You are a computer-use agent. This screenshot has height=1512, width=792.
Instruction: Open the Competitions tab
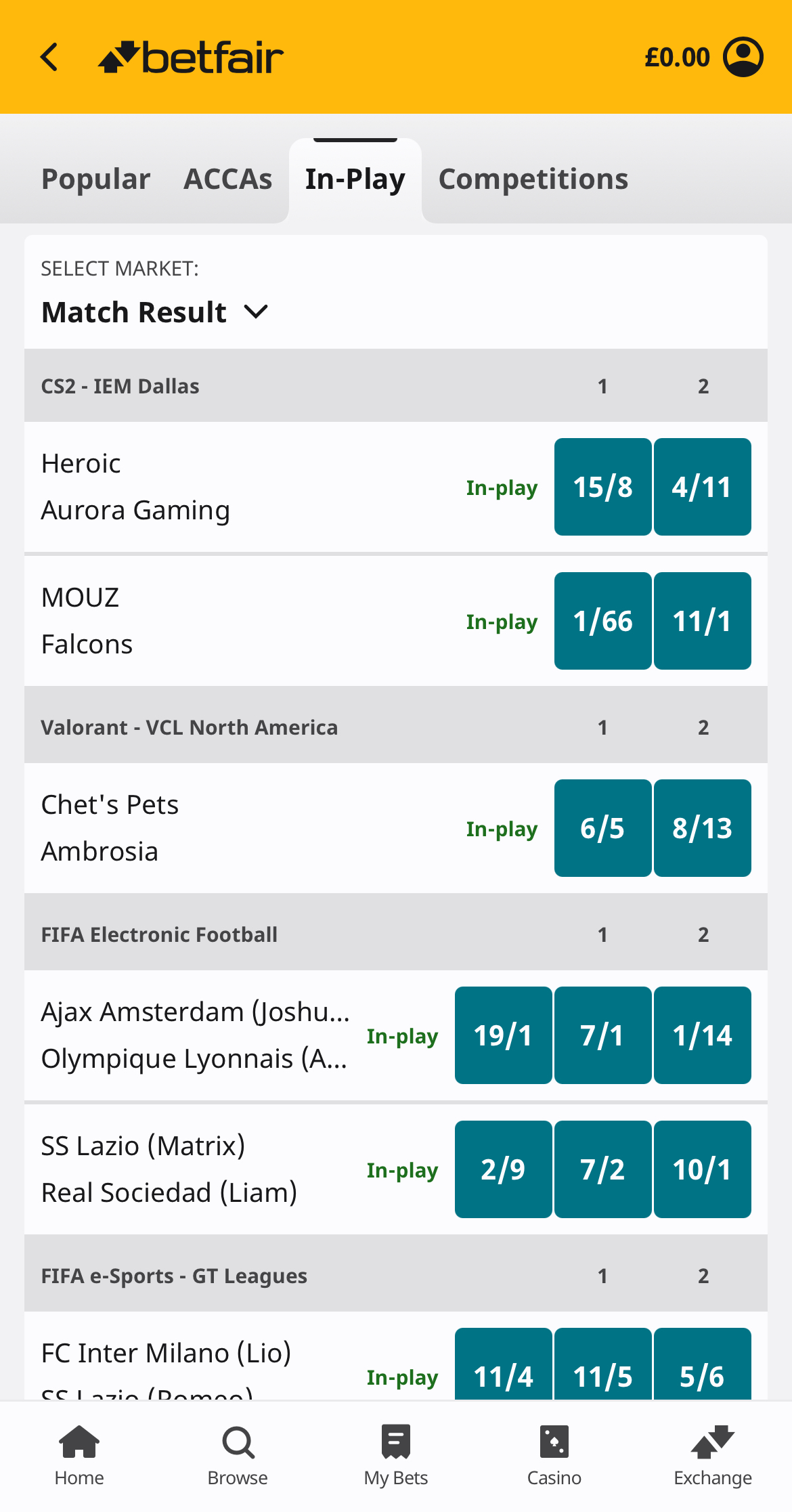coord(533,179)
